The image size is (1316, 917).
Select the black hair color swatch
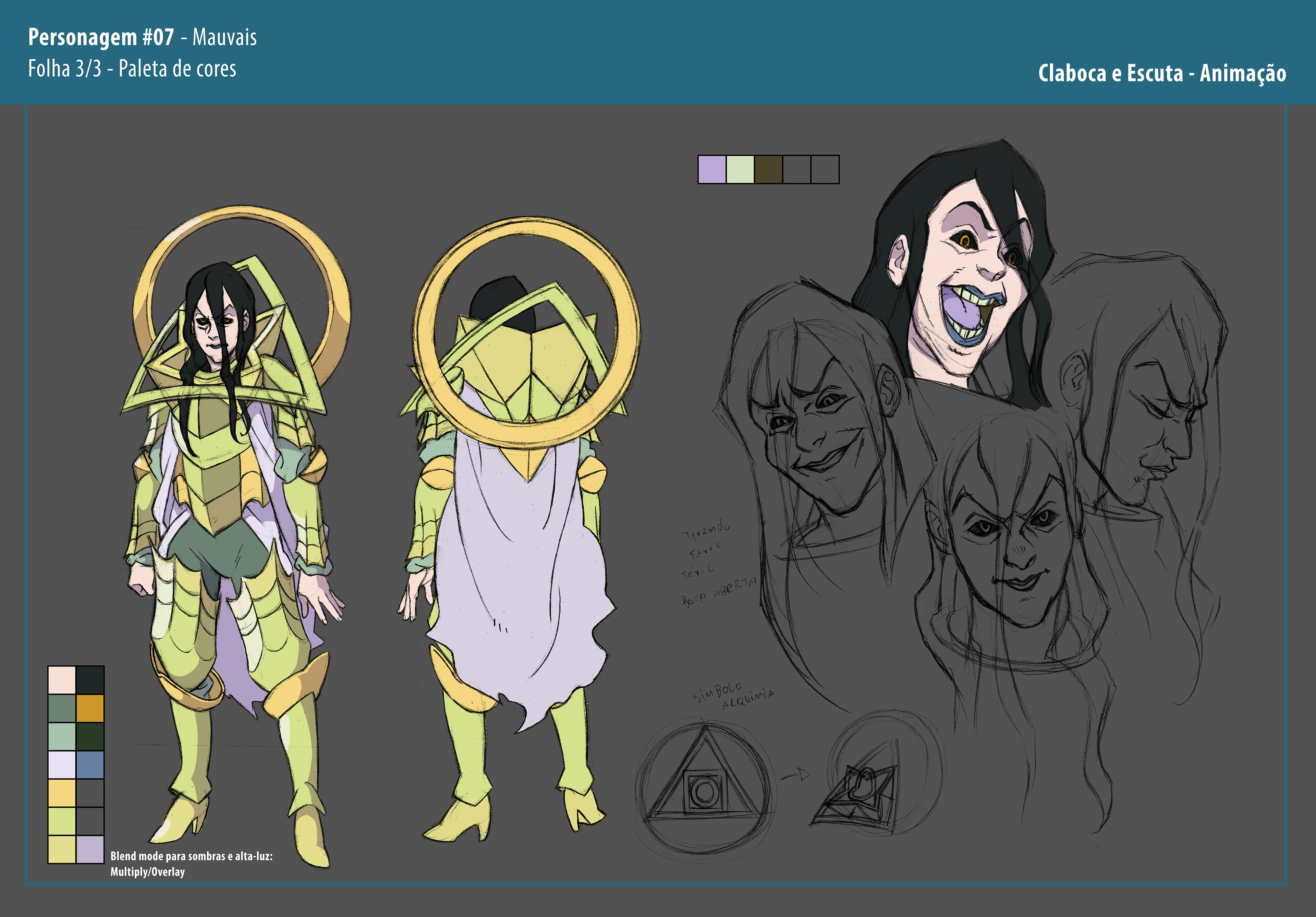coord(90,680)
